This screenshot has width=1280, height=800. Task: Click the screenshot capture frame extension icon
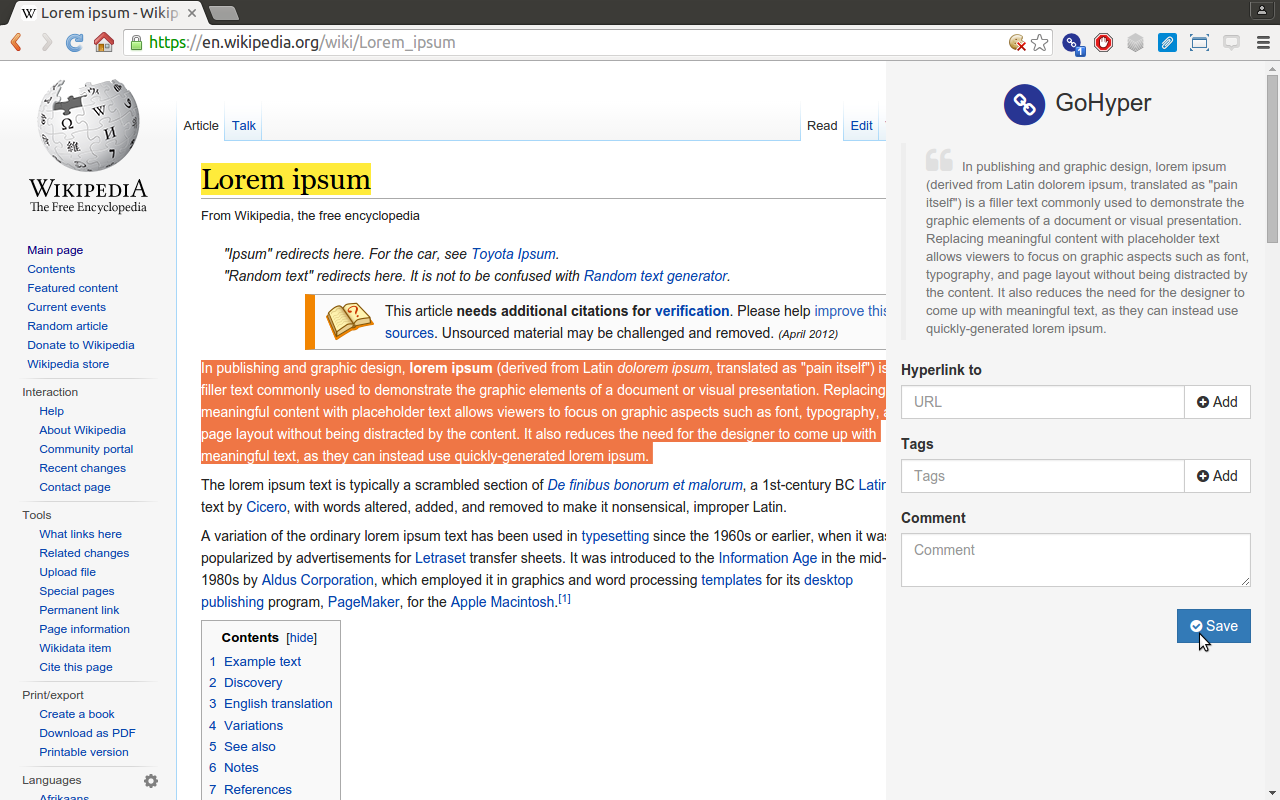point(1199,42)
